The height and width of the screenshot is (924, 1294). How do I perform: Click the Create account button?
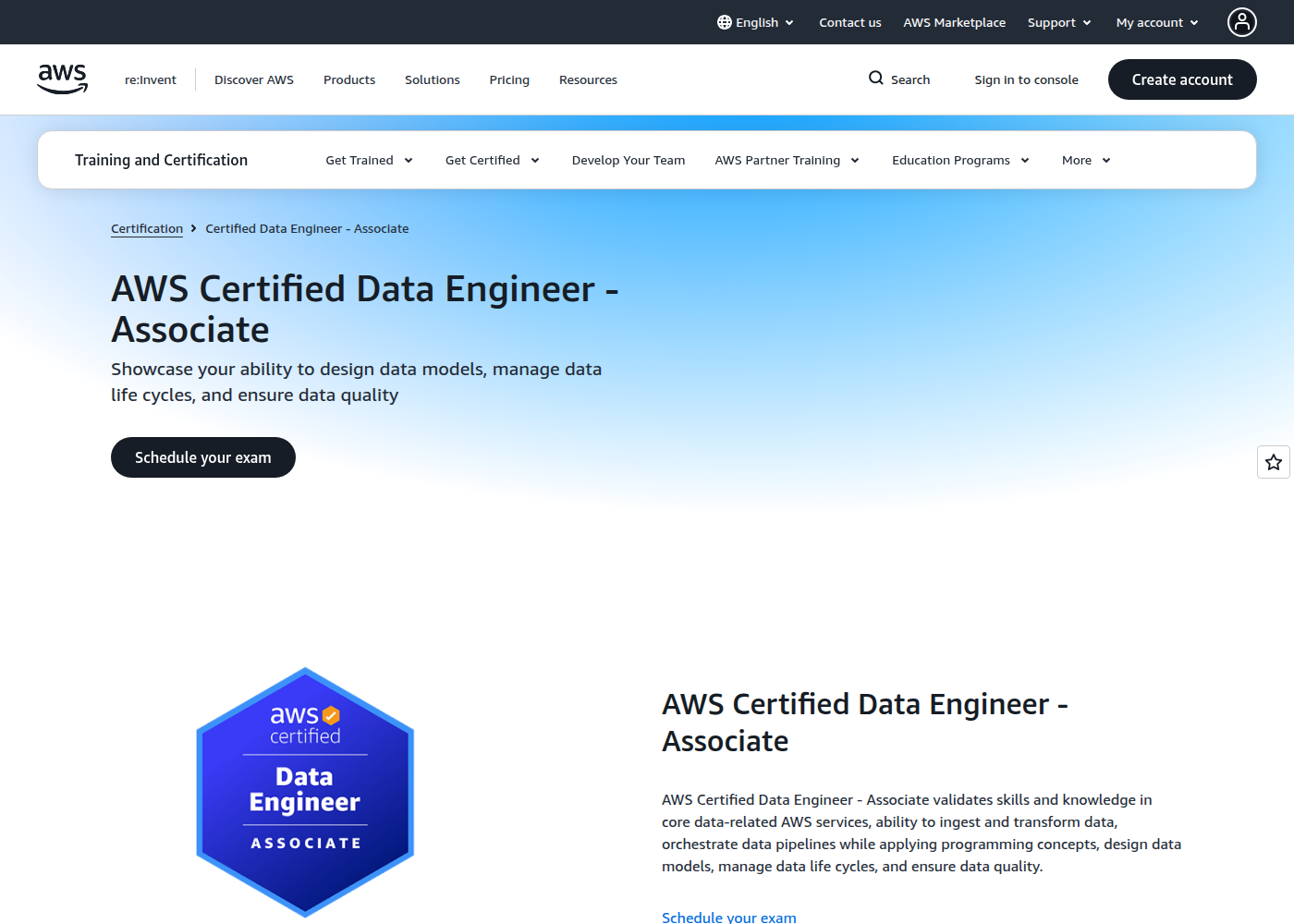tap(1182, 79)
